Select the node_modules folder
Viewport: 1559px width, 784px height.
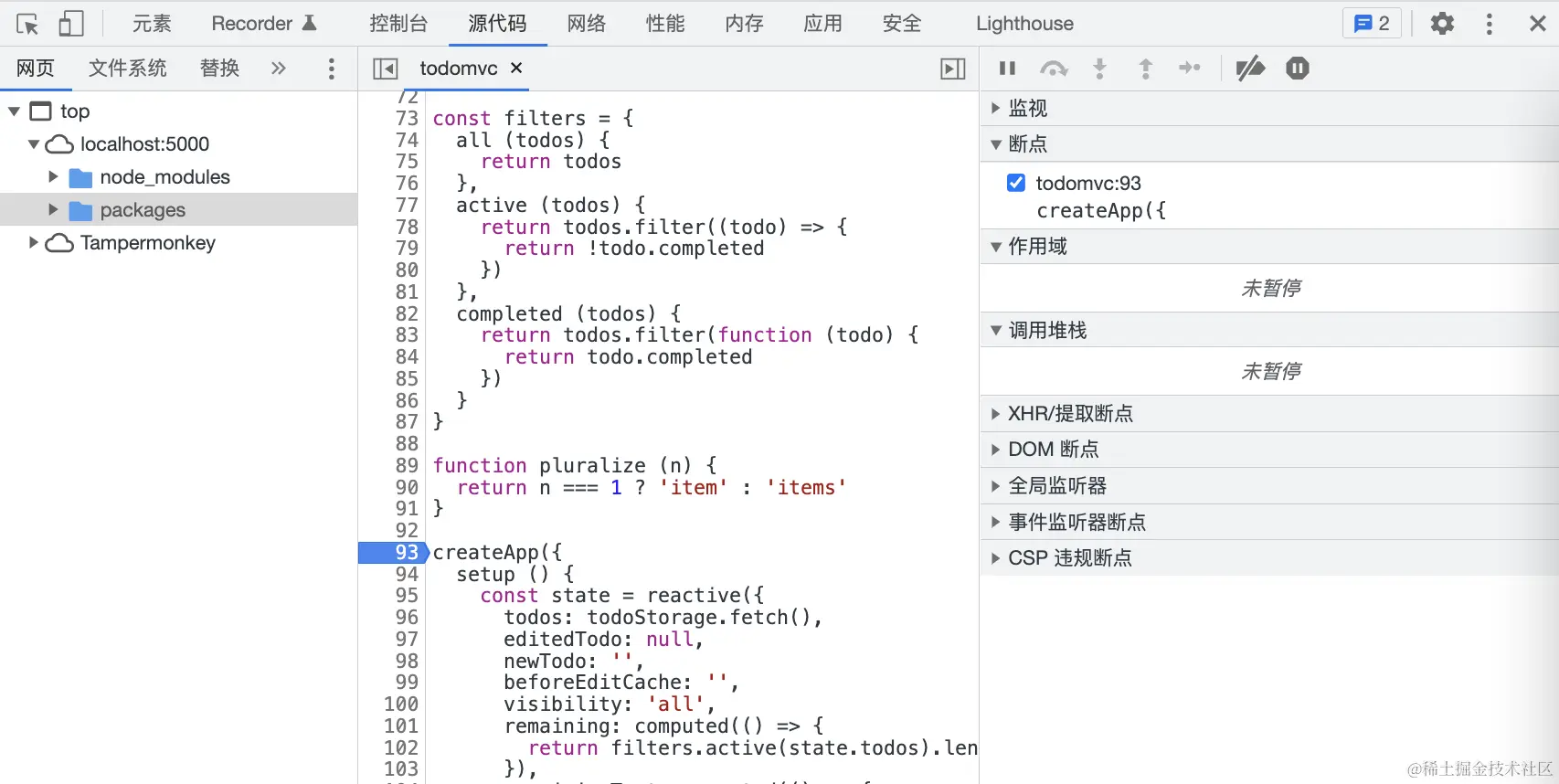tap(164, 177)
